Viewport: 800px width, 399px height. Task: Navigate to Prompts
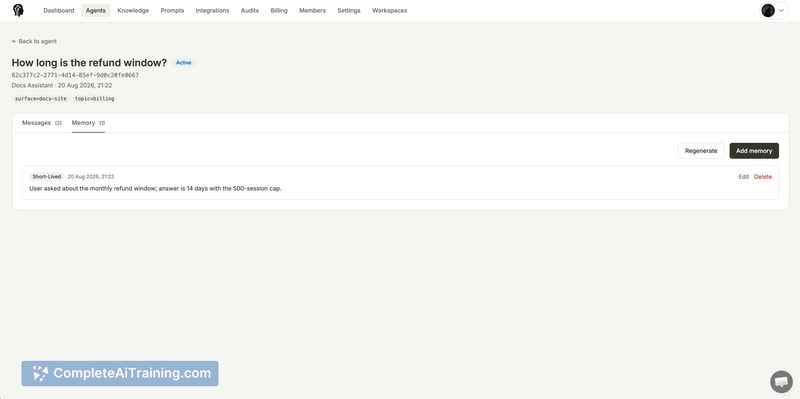coord(172,10)
